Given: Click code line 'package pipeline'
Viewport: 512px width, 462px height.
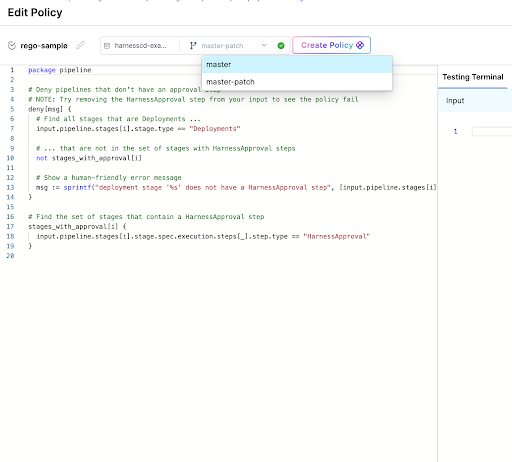Looking at the screenshot, I should point(60,70).
